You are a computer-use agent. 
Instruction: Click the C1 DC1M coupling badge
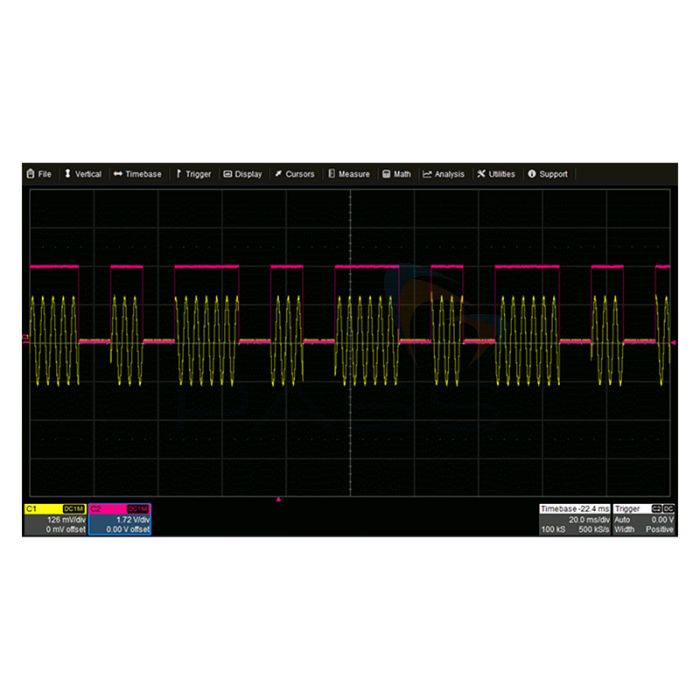click(x=74, y=509)
